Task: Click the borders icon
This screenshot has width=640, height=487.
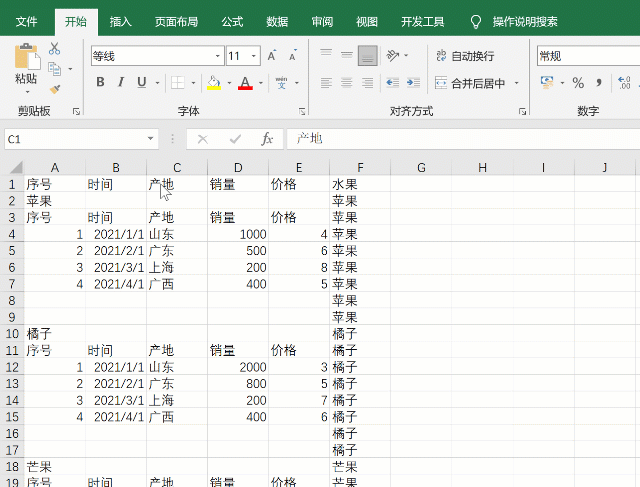Action: point(178,83)
